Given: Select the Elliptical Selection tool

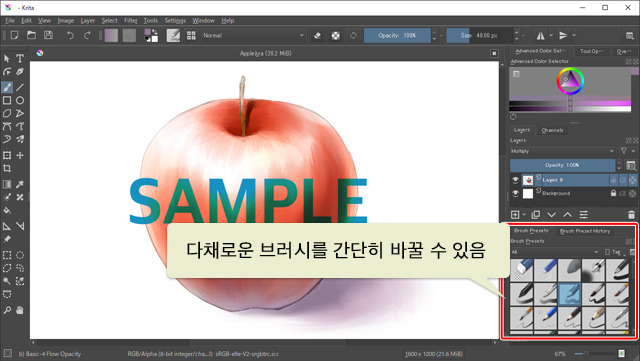Looking at the screenshot, I should pos(20,255).
